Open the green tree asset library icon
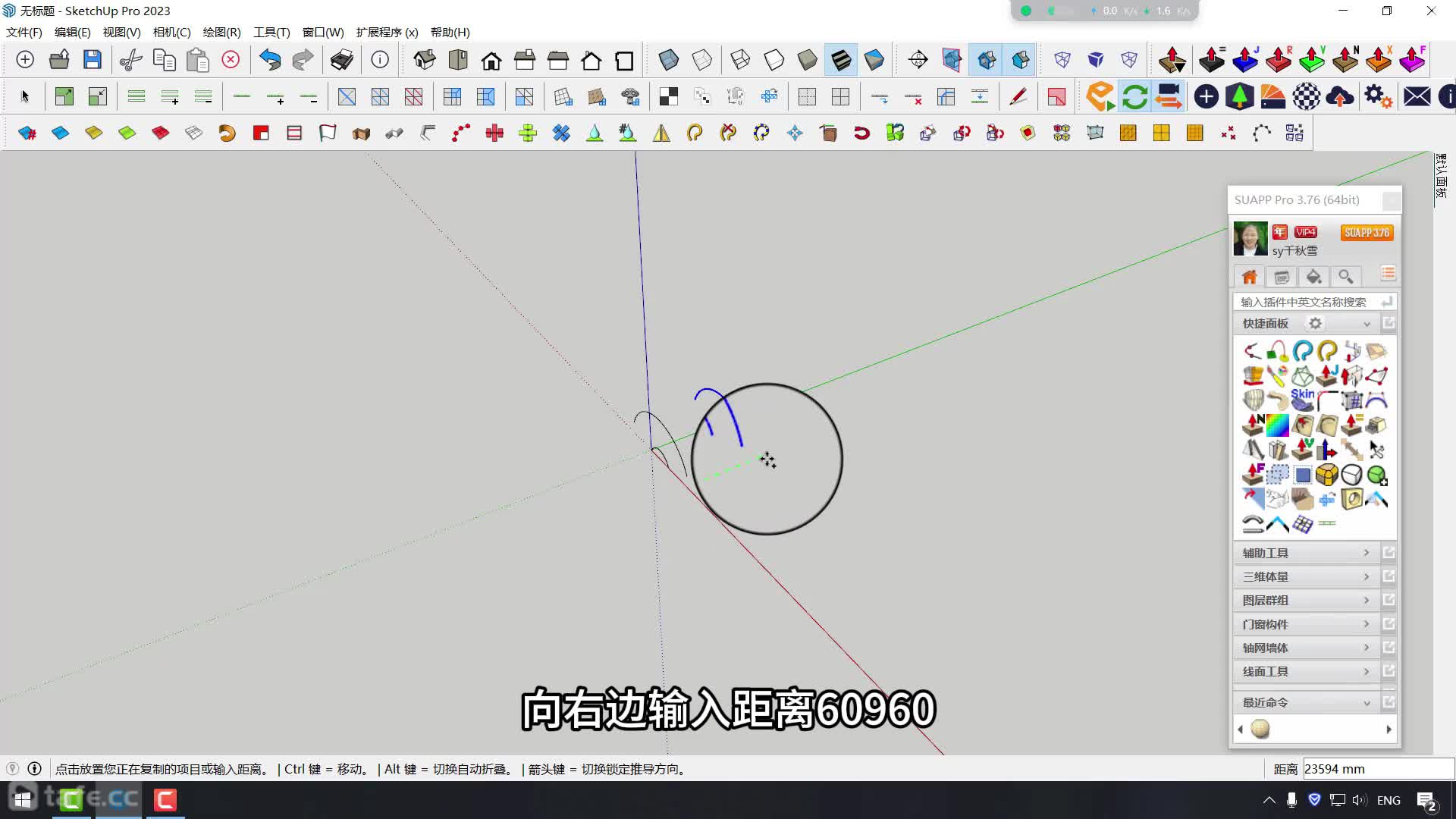 (1239, 96)
